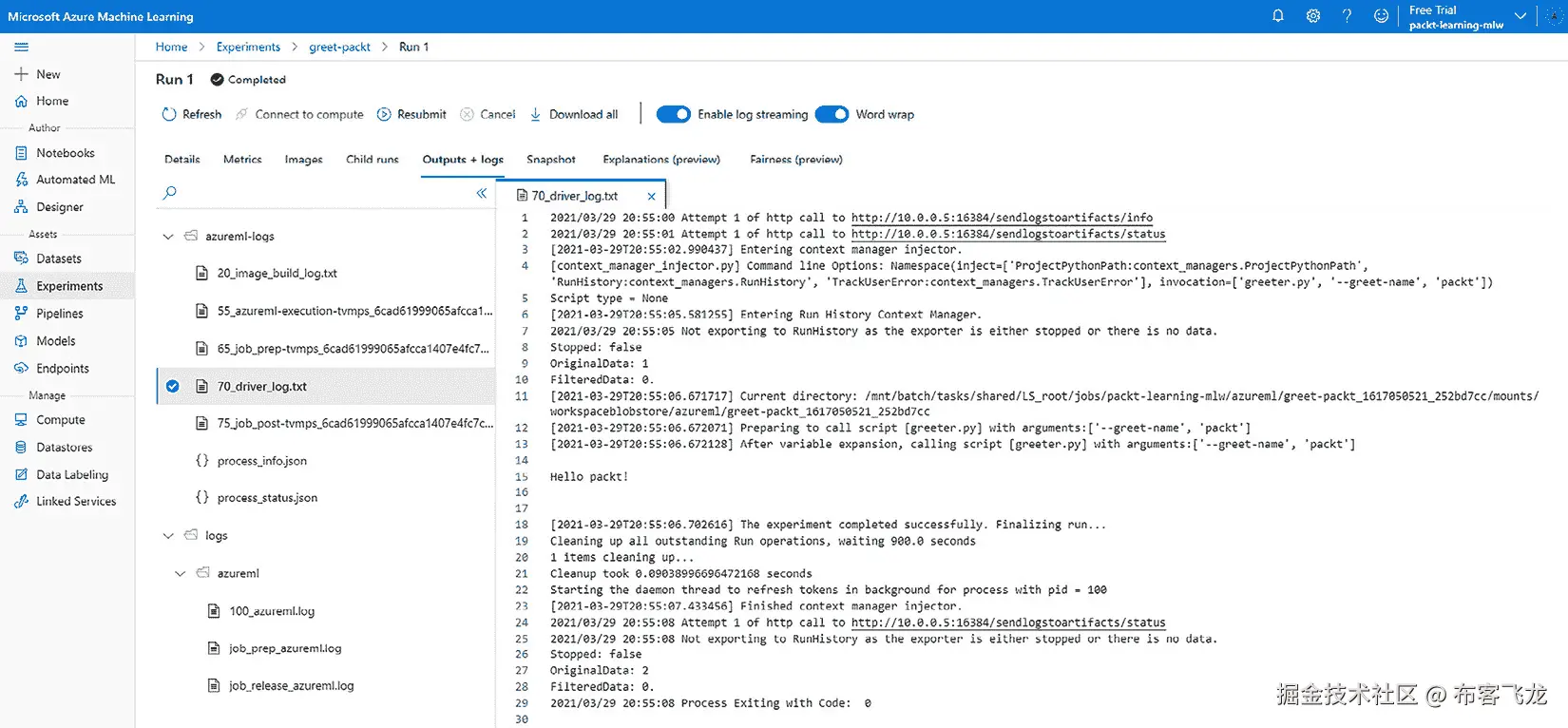The image size is (1568, 728).
Task: Open Designer in the sidebar
Action: tap(49, 207)
